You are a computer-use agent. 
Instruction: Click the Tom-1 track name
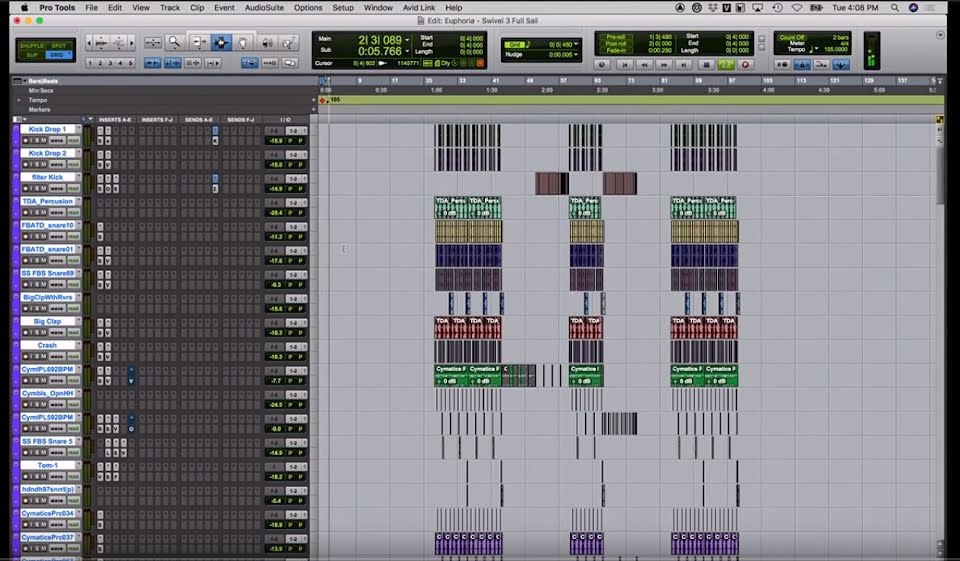coord(48,465)
